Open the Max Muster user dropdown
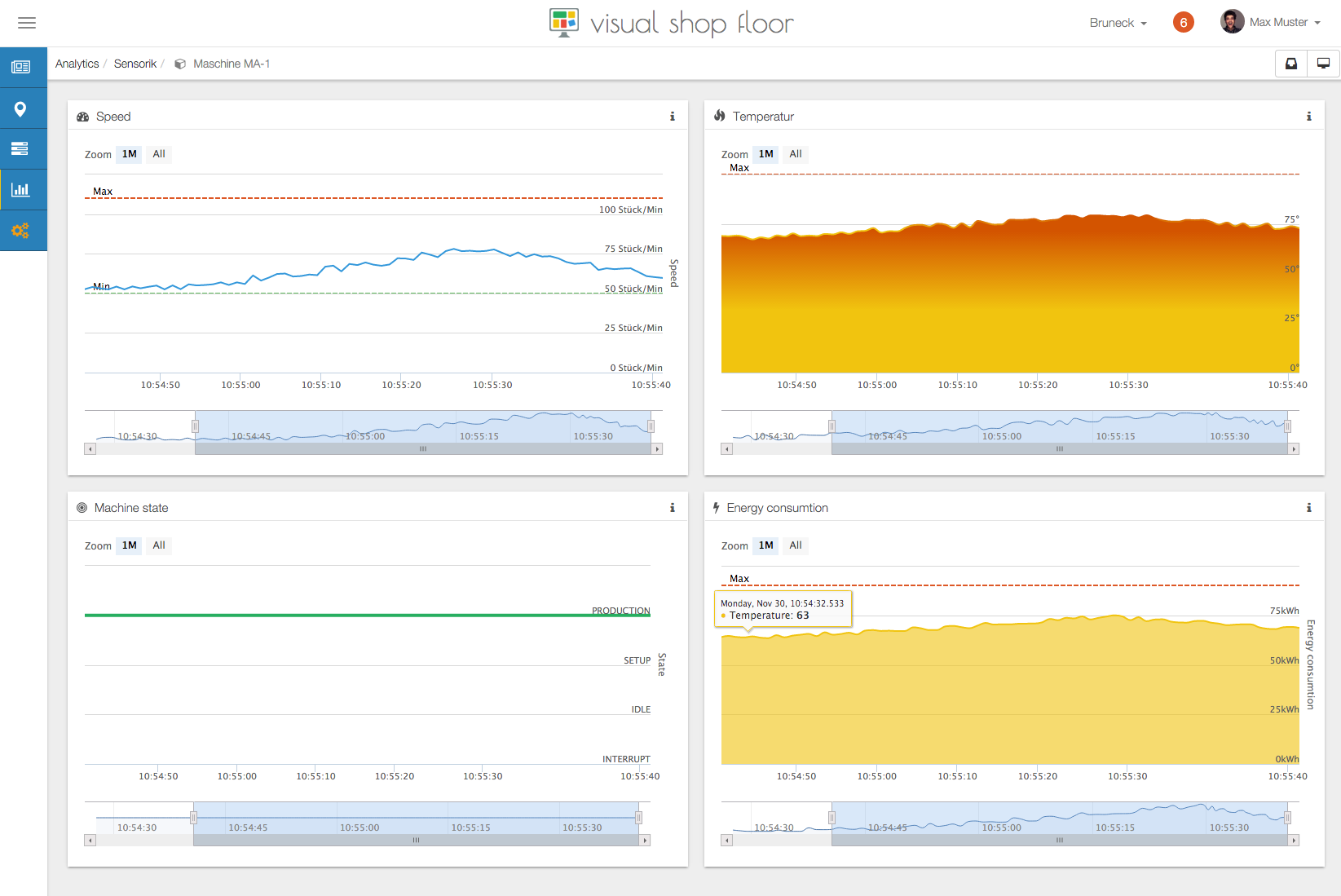1341x896 pixels. (x=1285, y=23)
